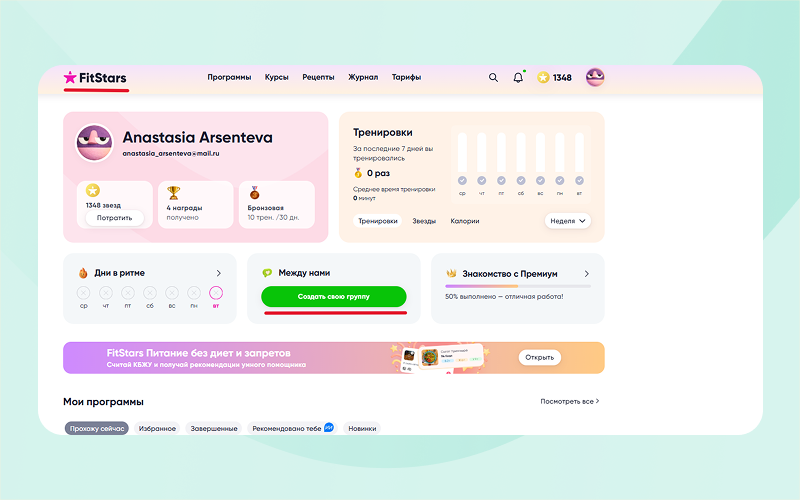The width and height of the screenshot is (800, 500).
Task: Click the 50% выполнено — отличная работа! text
Action: click(504, 296)
